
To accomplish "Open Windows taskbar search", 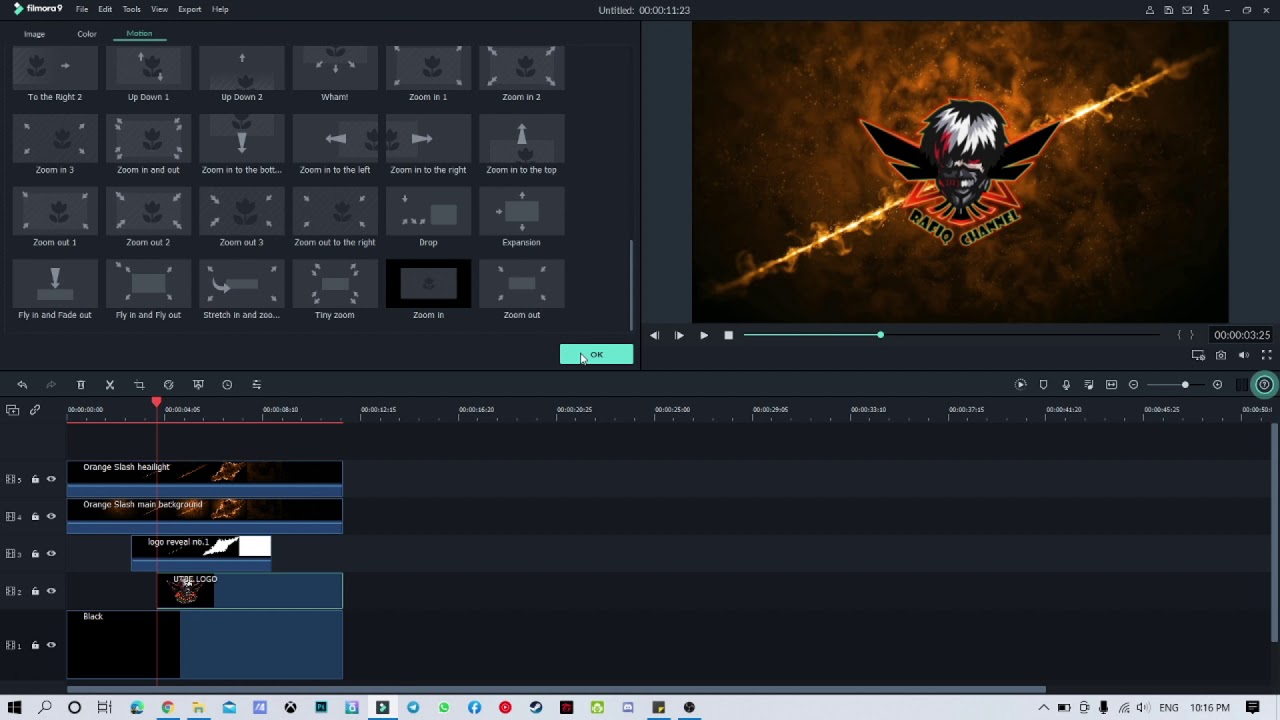I will point(45,708).
